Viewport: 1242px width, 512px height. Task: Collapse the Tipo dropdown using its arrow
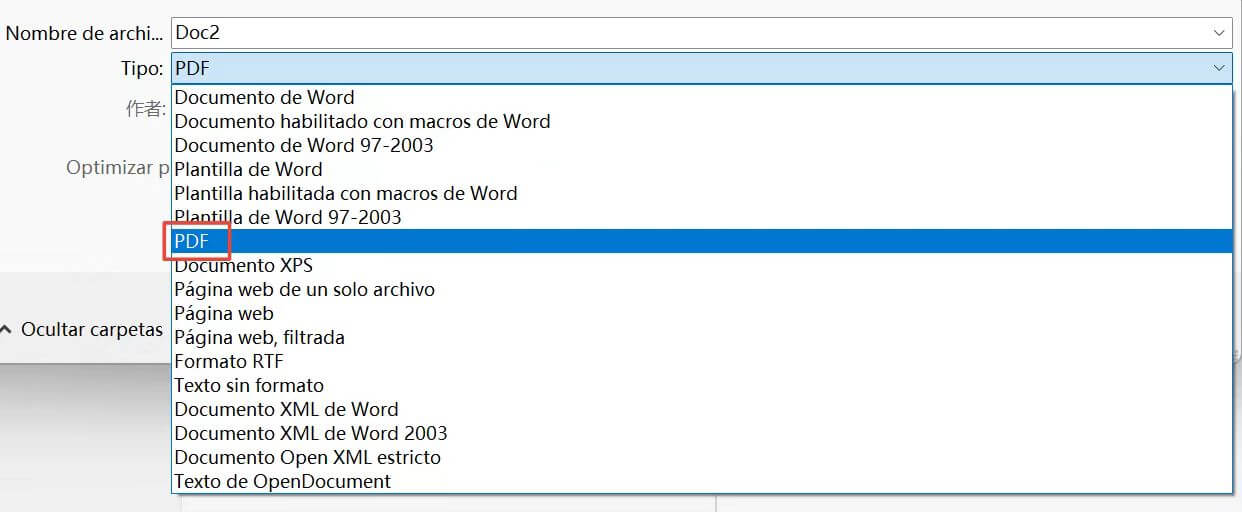(1219, 68)
